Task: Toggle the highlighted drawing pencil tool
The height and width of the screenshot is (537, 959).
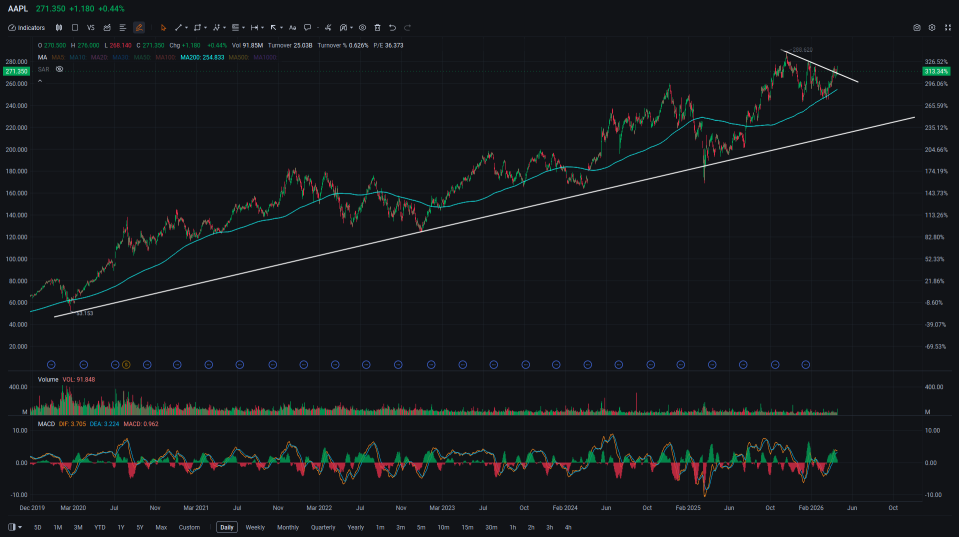Action: coord(139,28)
